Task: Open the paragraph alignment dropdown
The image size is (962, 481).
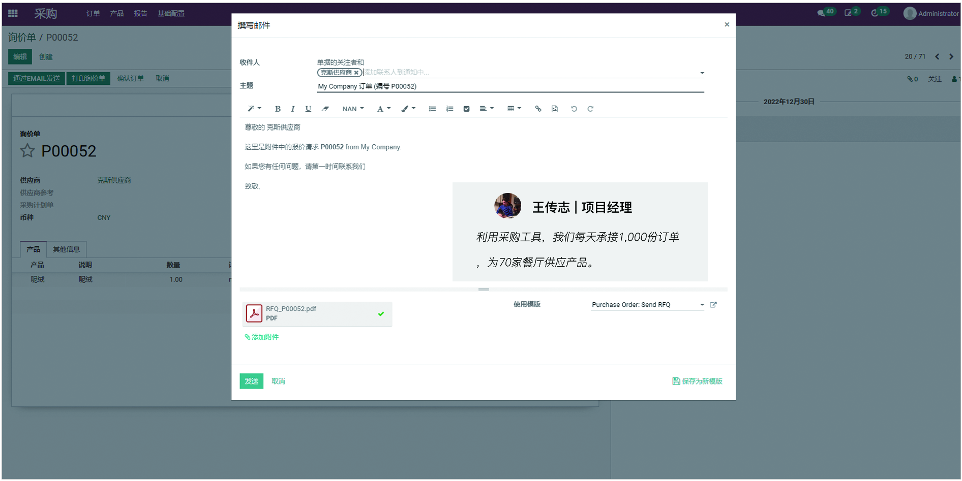Action: [486, 108]
